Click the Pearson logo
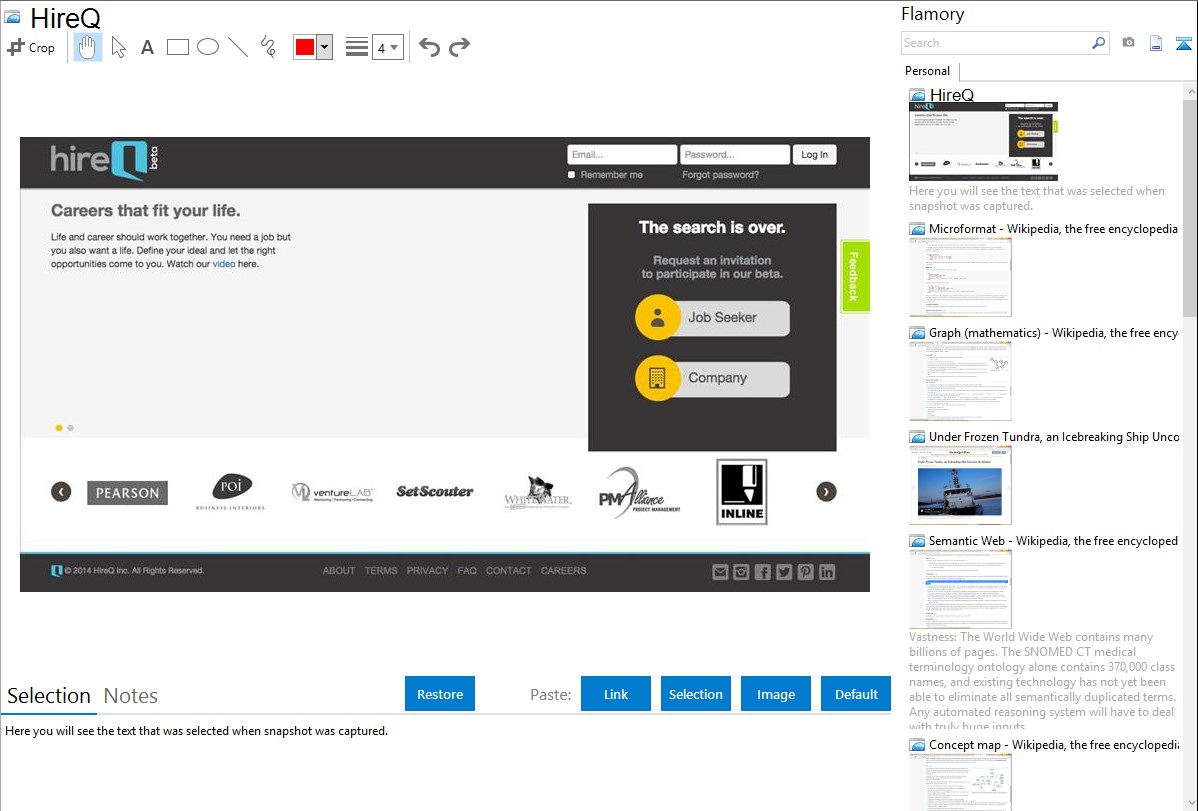The image size is (1198, 811). click(128, 493)
